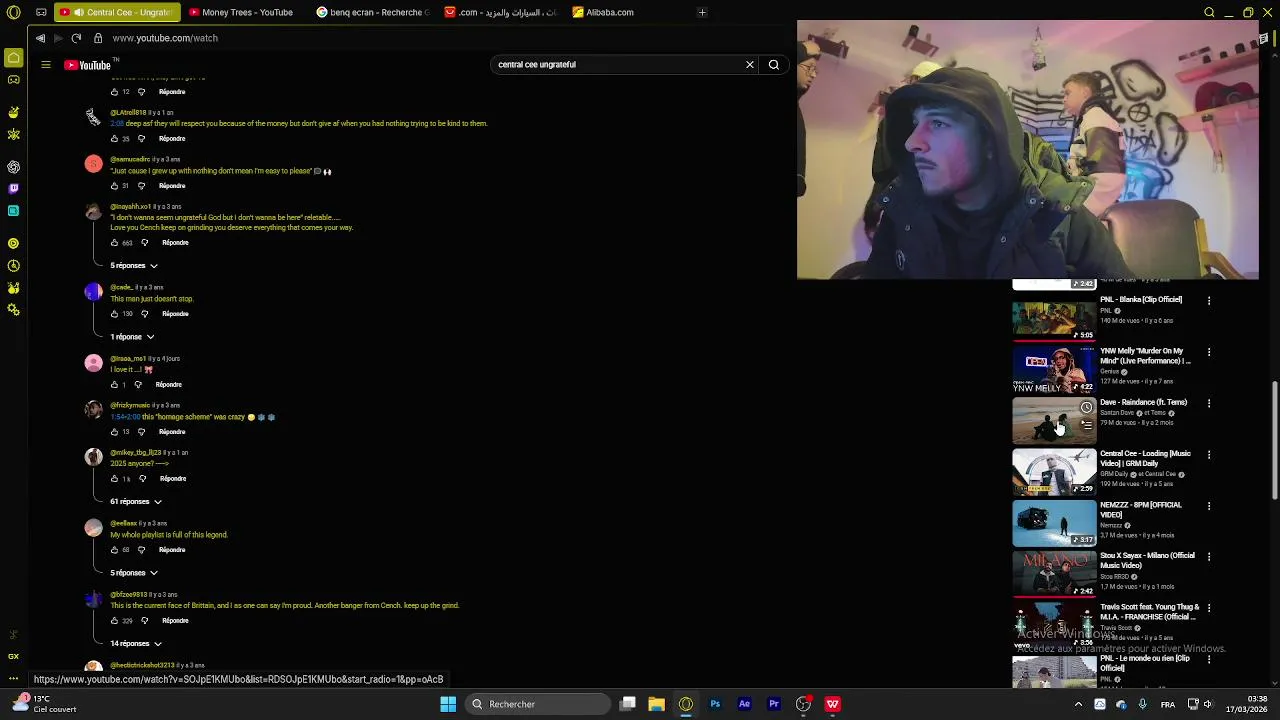Open @bfzee9813 channel from comment author
1280x720 pixels.
pos(128,595)
